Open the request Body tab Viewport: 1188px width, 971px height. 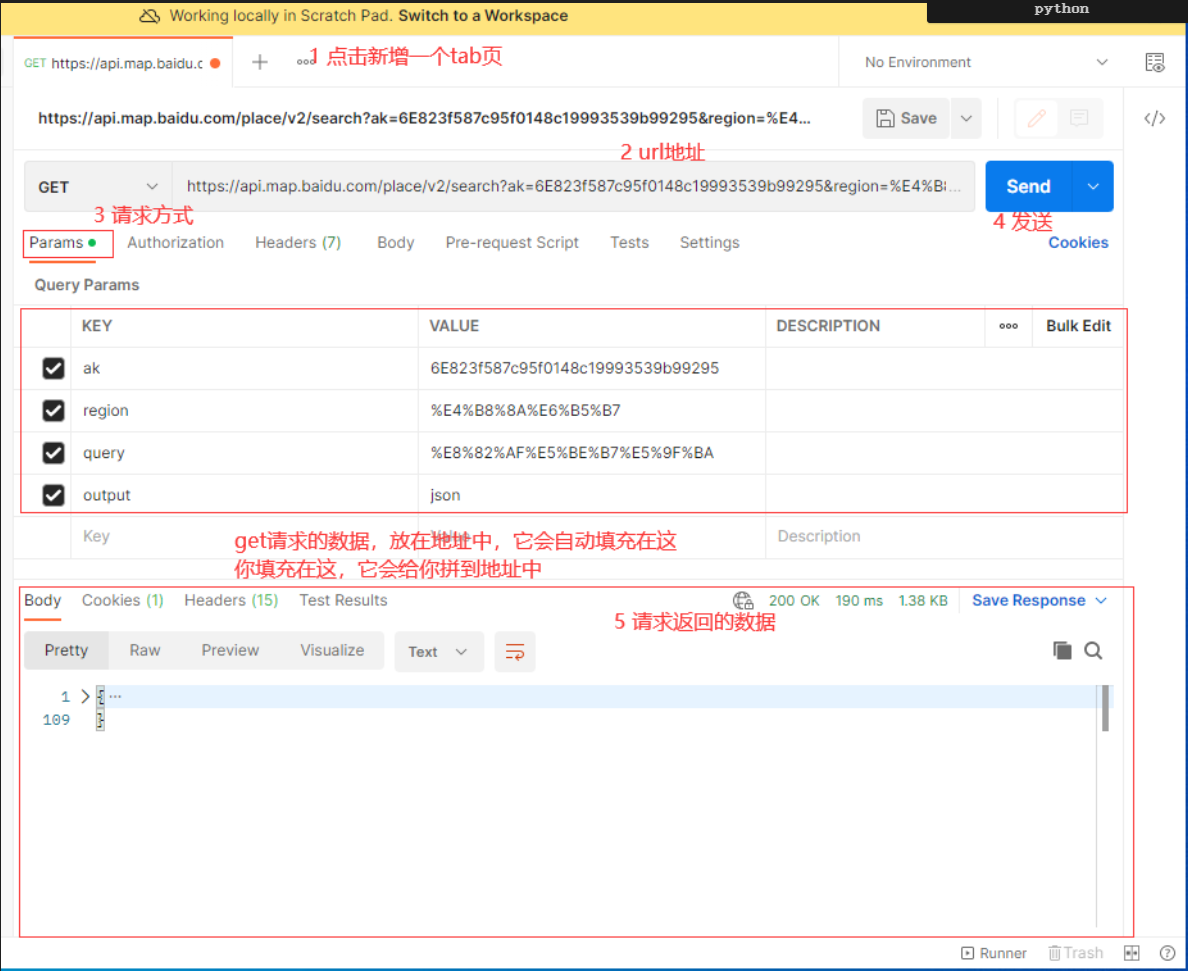(395, 242)
